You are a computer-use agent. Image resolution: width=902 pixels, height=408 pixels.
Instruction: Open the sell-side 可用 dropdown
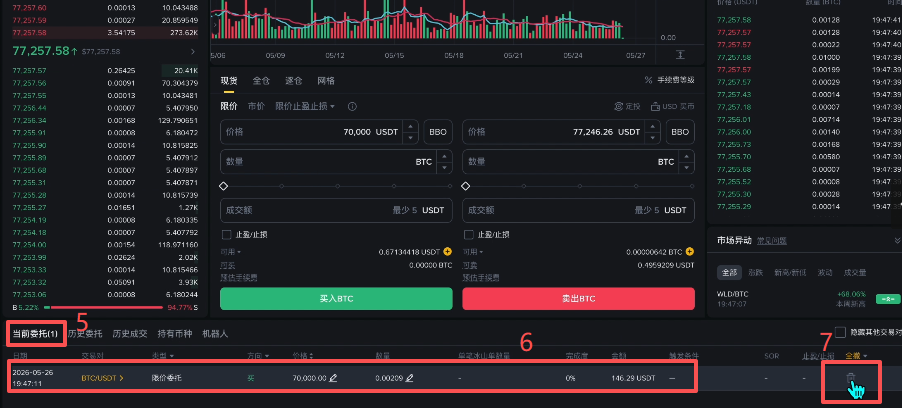coord(472,252)
